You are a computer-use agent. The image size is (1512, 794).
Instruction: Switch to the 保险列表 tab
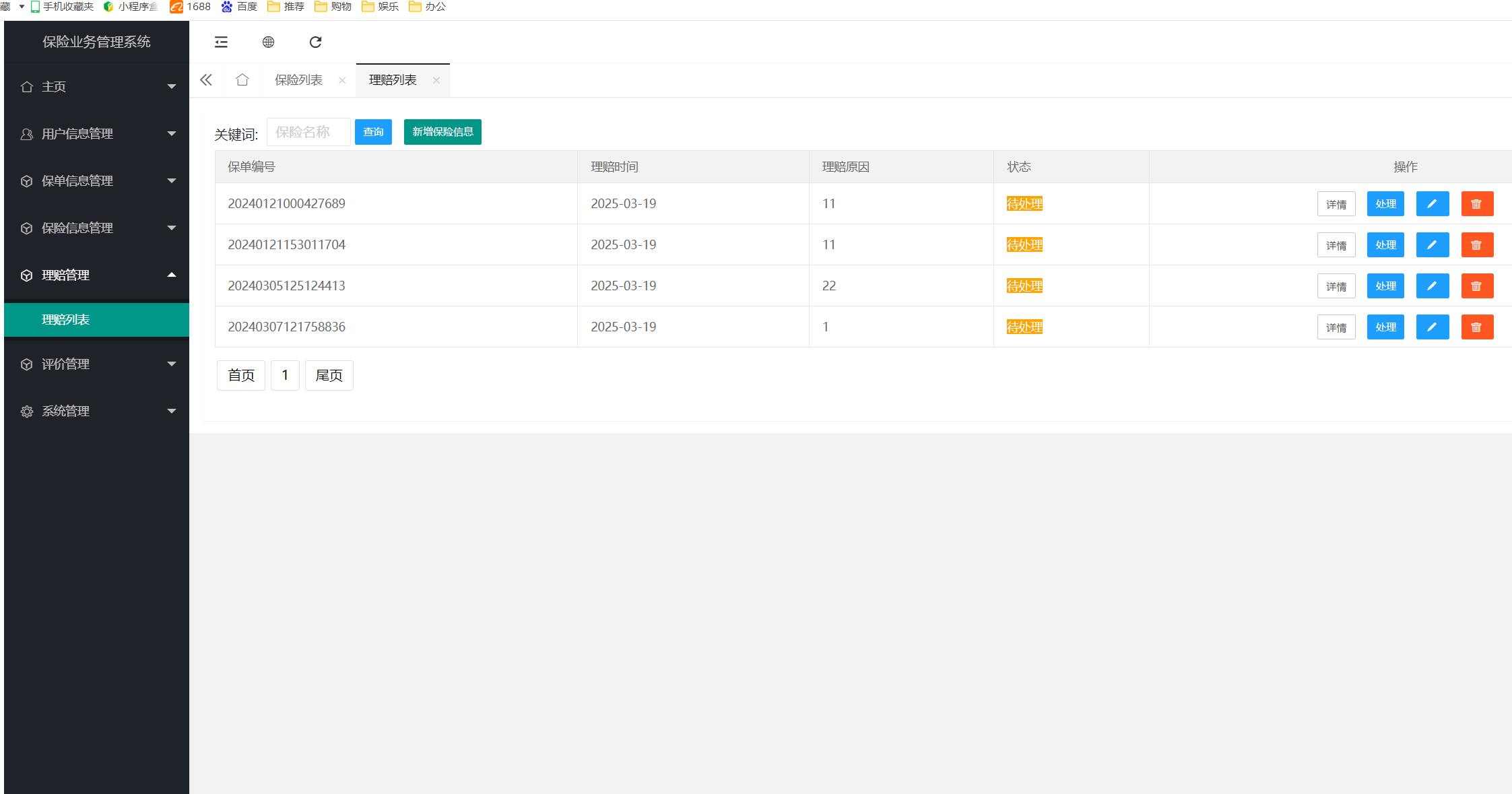coord(298,80)
